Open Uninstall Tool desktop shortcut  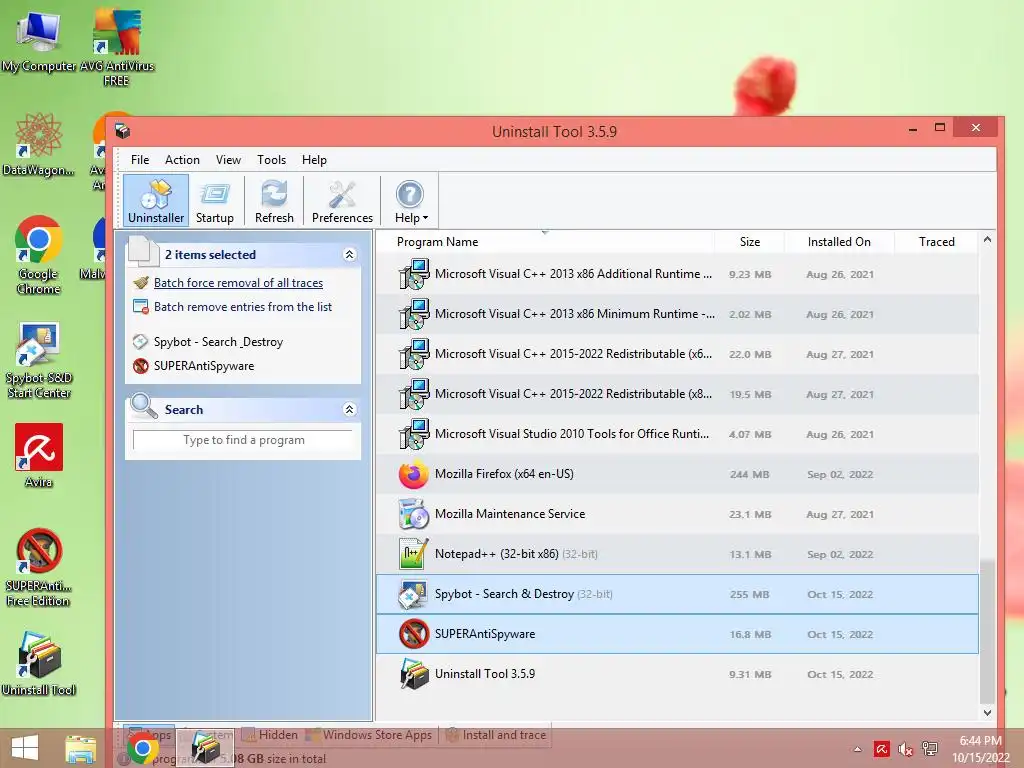coord(39,664)
